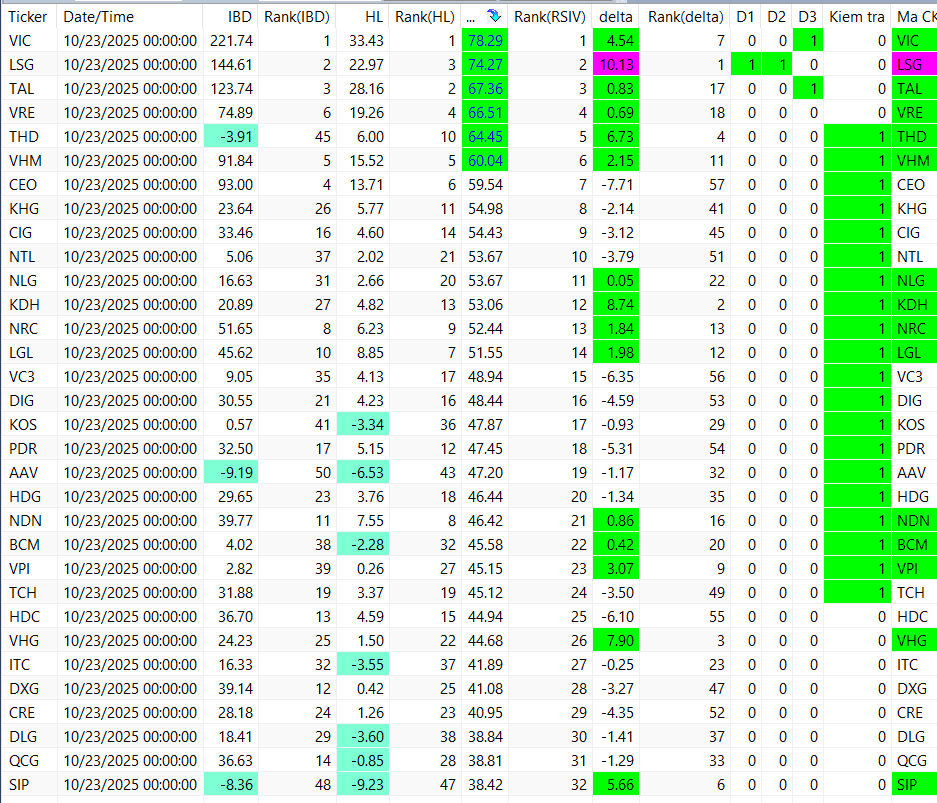The height and width of the screenshot is (803, 937).
Task: Click the Rank(HL) column header
Action: (x=425, y=17)
